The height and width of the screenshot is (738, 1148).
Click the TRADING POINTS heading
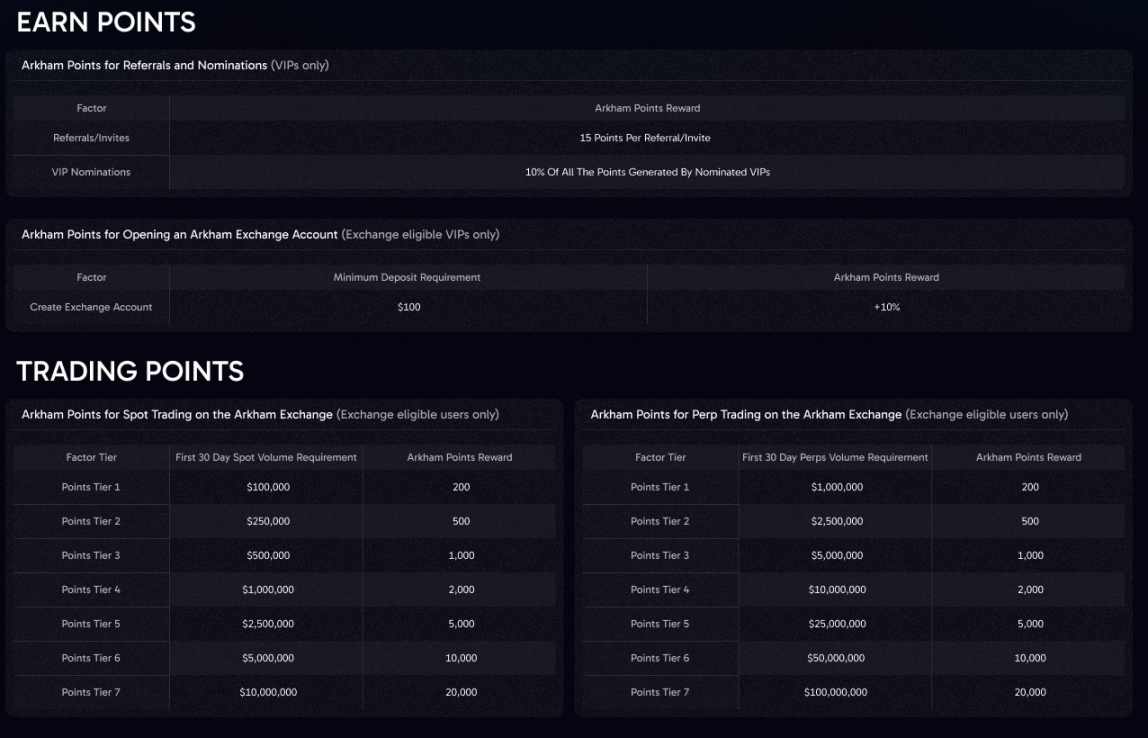(x=130, y=371)
